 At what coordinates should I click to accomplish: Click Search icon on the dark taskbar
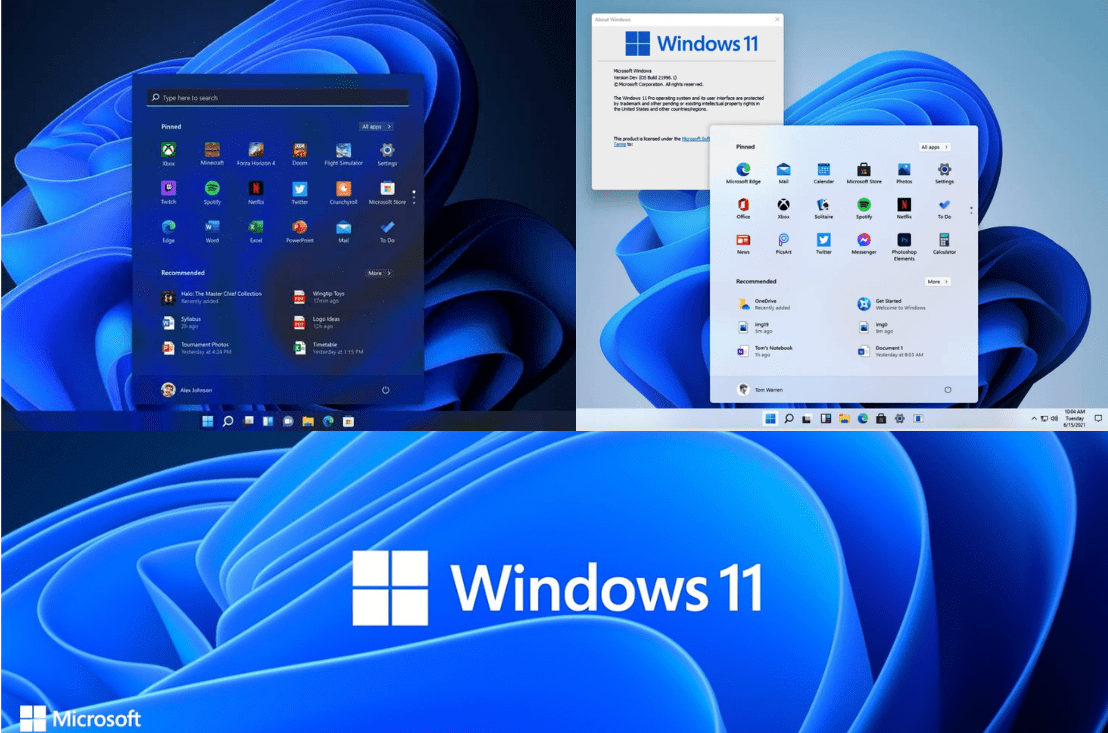228,421
